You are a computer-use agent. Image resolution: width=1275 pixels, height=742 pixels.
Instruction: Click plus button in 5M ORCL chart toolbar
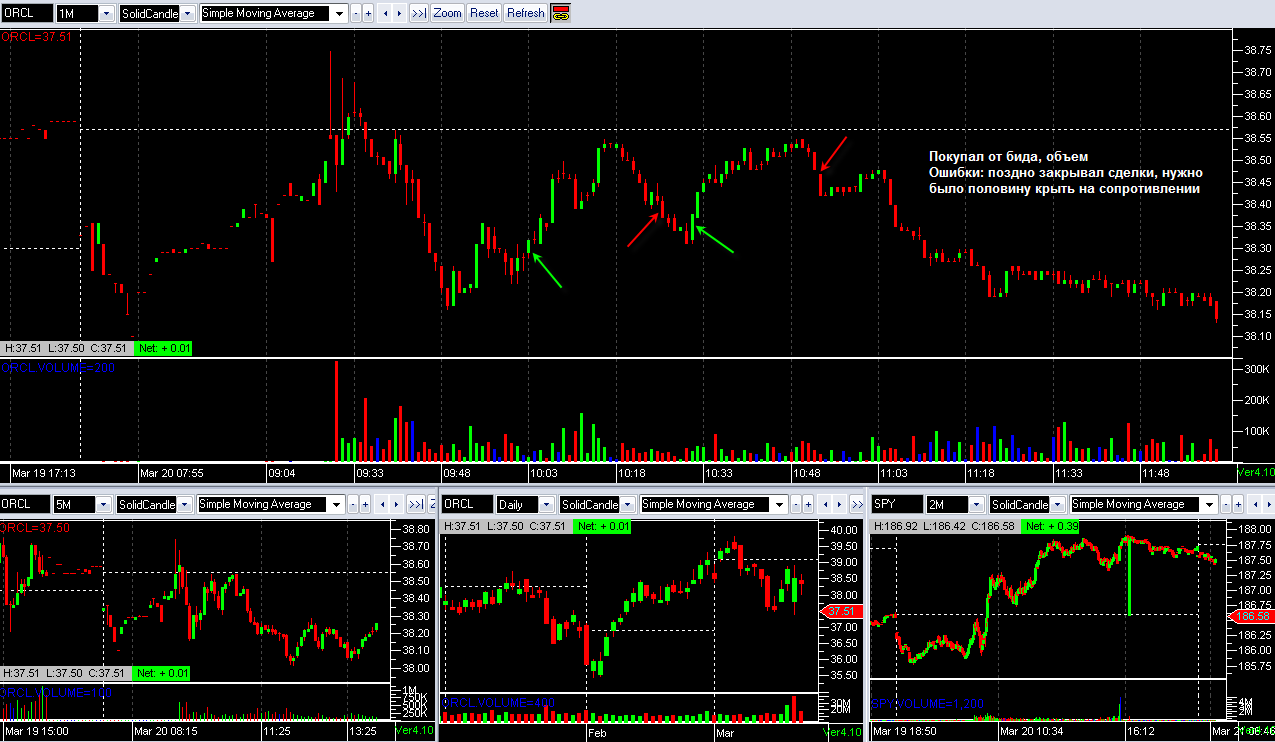pyautogui.click(x=364, y=504)
